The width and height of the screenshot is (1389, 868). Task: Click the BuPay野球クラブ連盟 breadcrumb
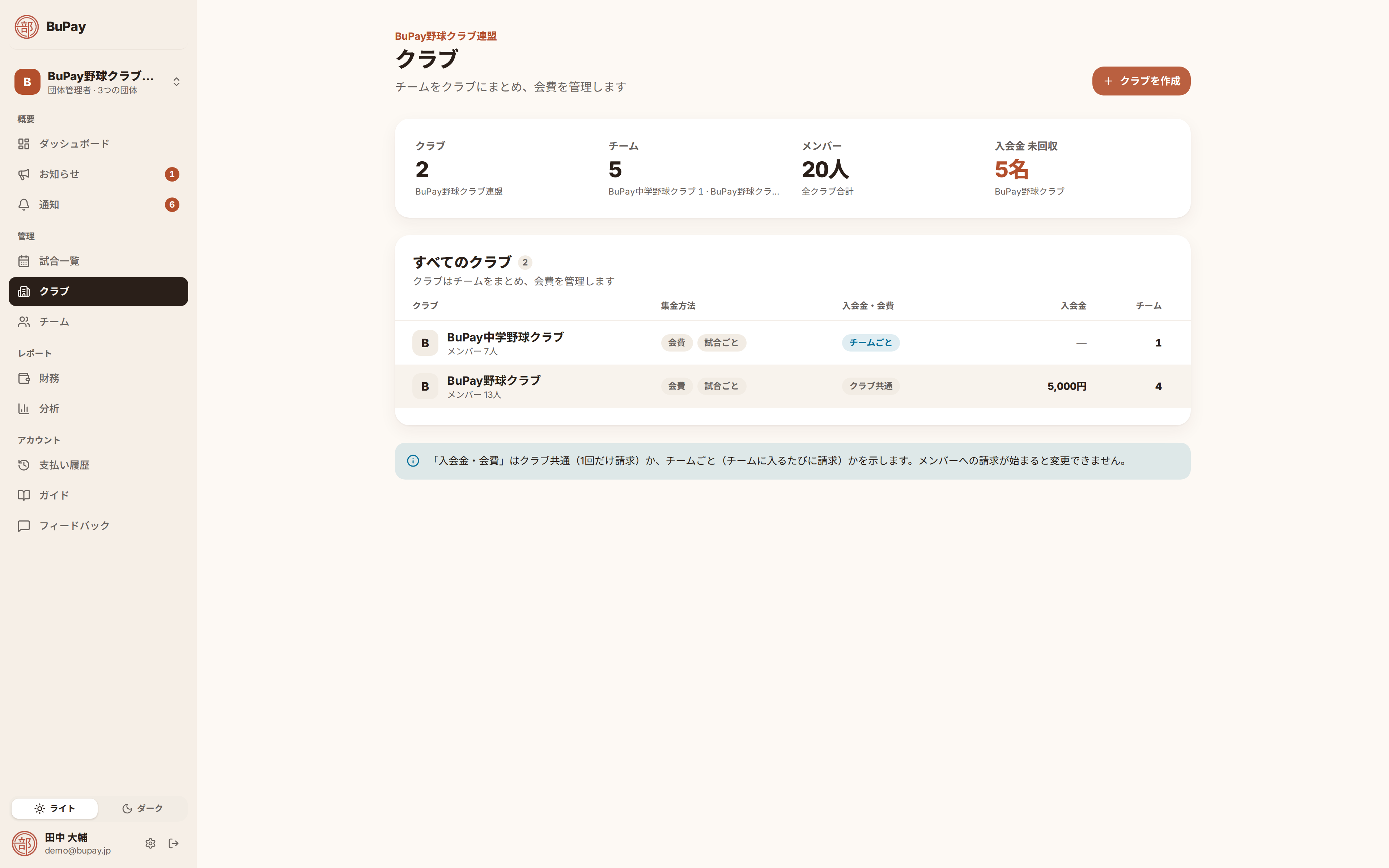click(446, 36)
